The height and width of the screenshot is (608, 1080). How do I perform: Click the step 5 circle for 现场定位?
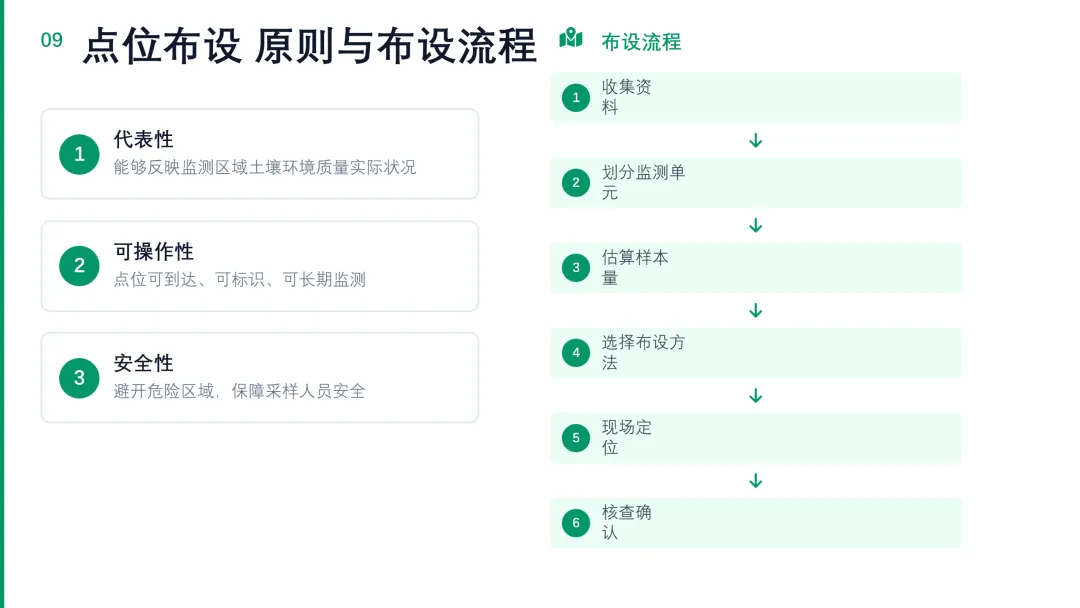pyautogui.click(x=576, y=438)
